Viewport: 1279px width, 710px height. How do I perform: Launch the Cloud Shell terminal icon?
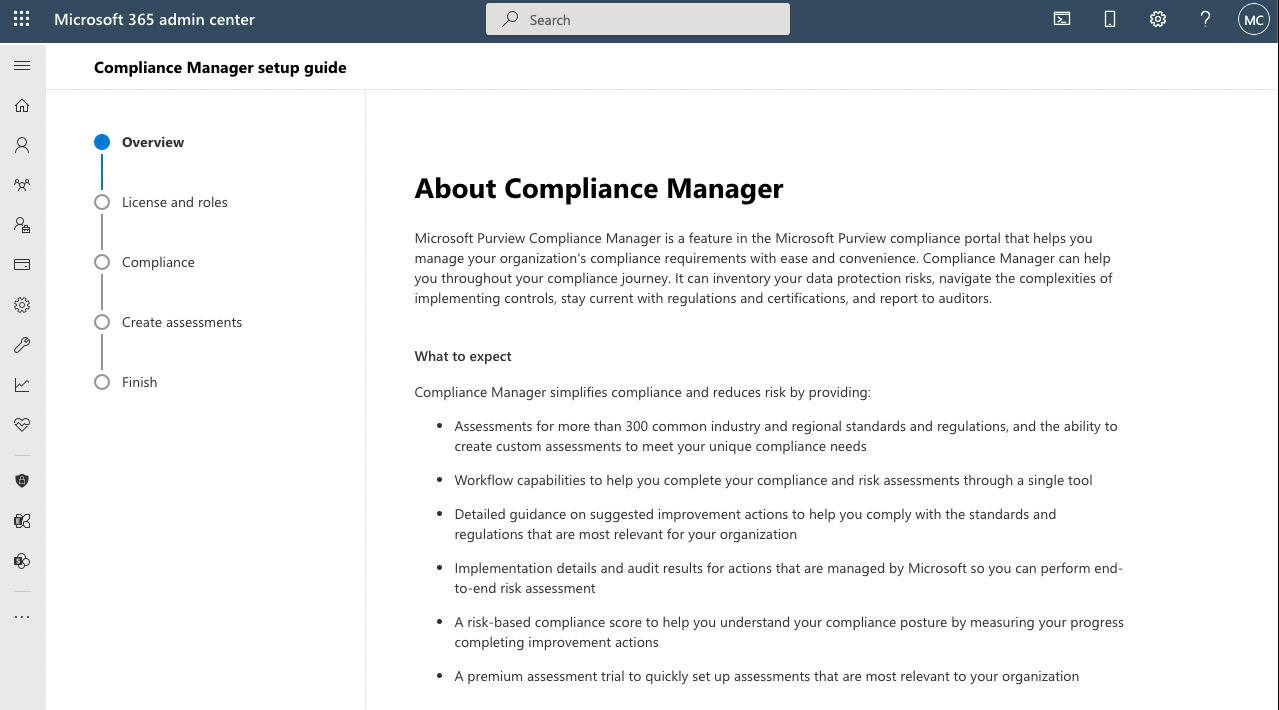click(1061, 18)
